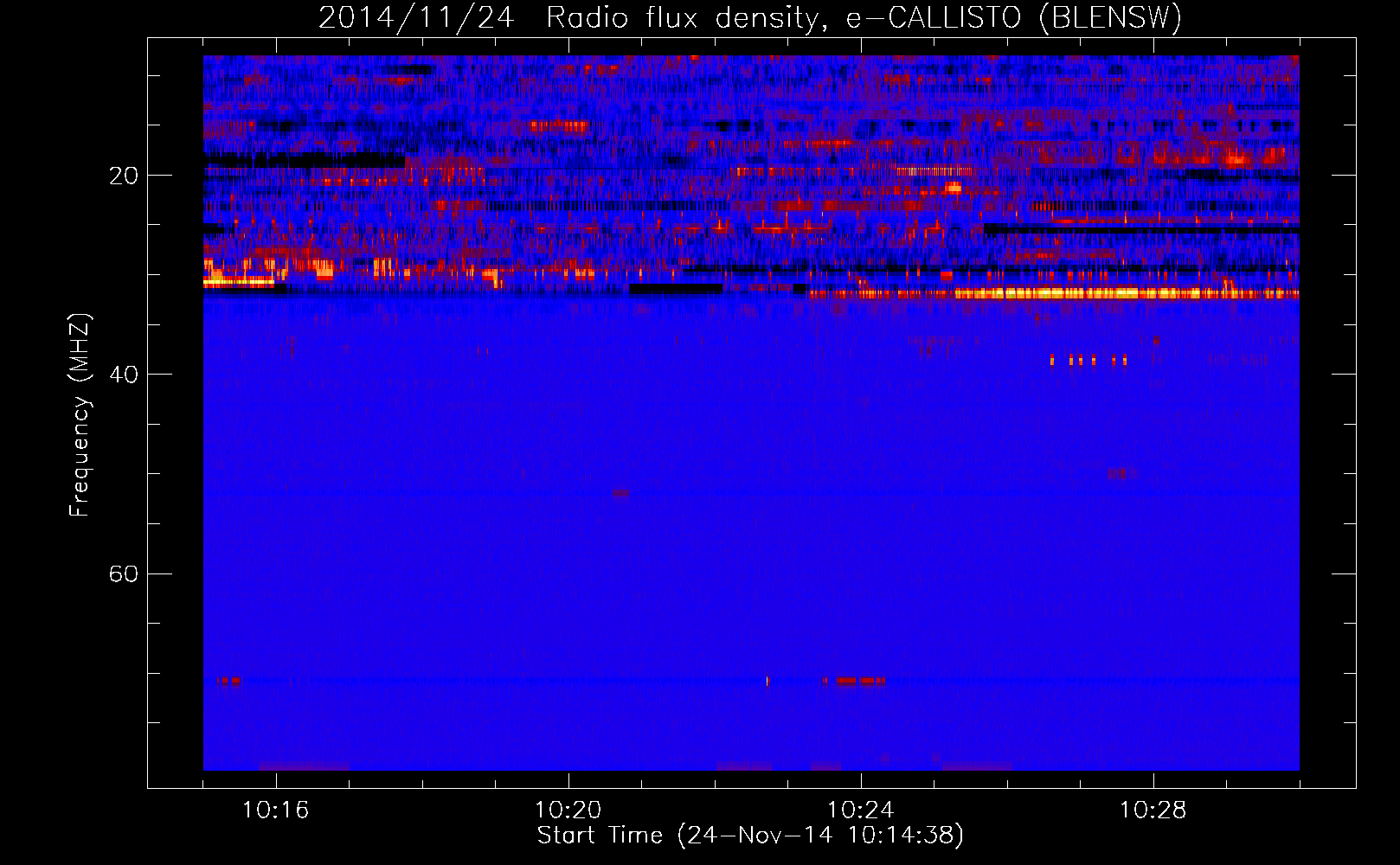
Task: Click the row of short bursts near 39 MHz around 10:27
Action: tap(1089, 360)
